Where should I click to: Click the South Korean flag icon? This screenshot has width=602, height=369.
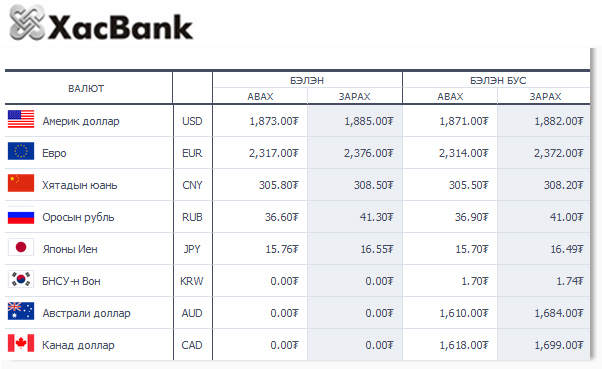21,279
